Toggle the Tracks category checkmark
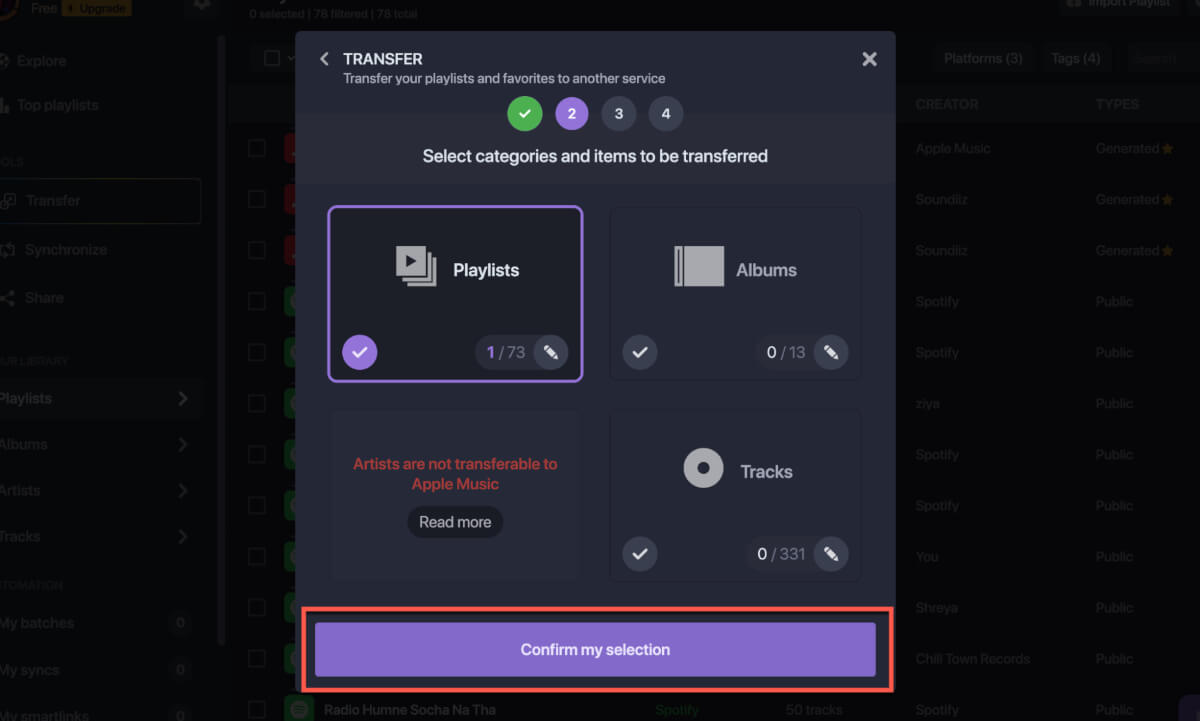 click(x=640, y=554)
